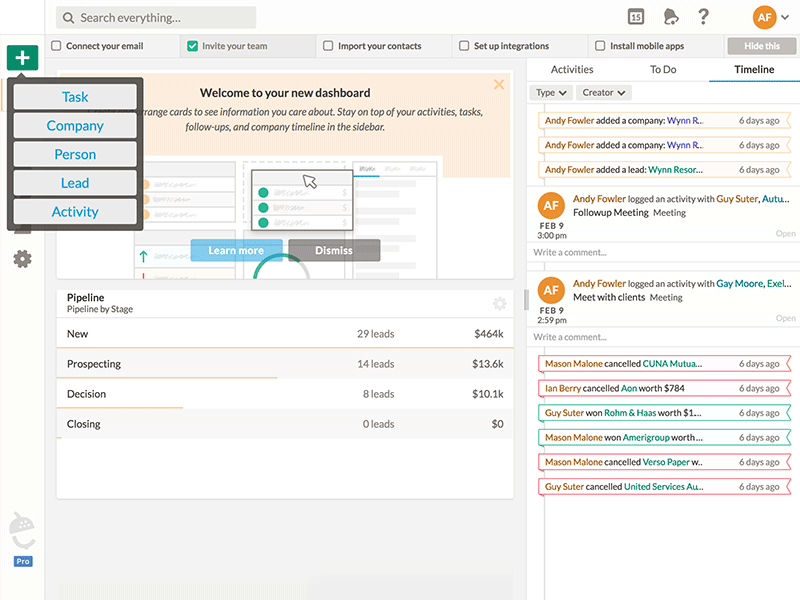800x600 pixels.
Task: Open Guy Suter link in Followup Meeting
Action: pos(737,199)
